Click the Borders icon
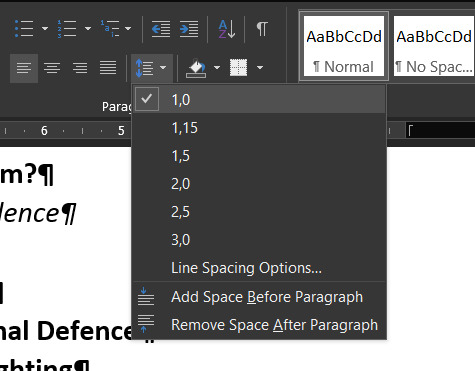The height and width of the screenshot is (371, 475). click(239, 68)
